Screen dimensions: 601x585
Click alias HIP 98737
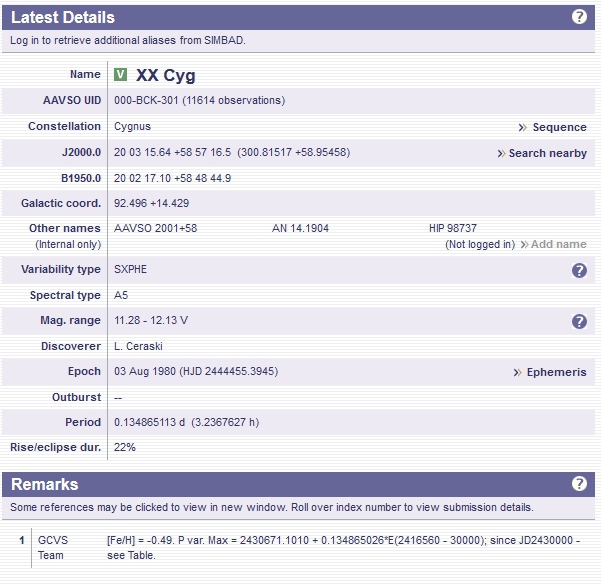(x=453, y=228)
